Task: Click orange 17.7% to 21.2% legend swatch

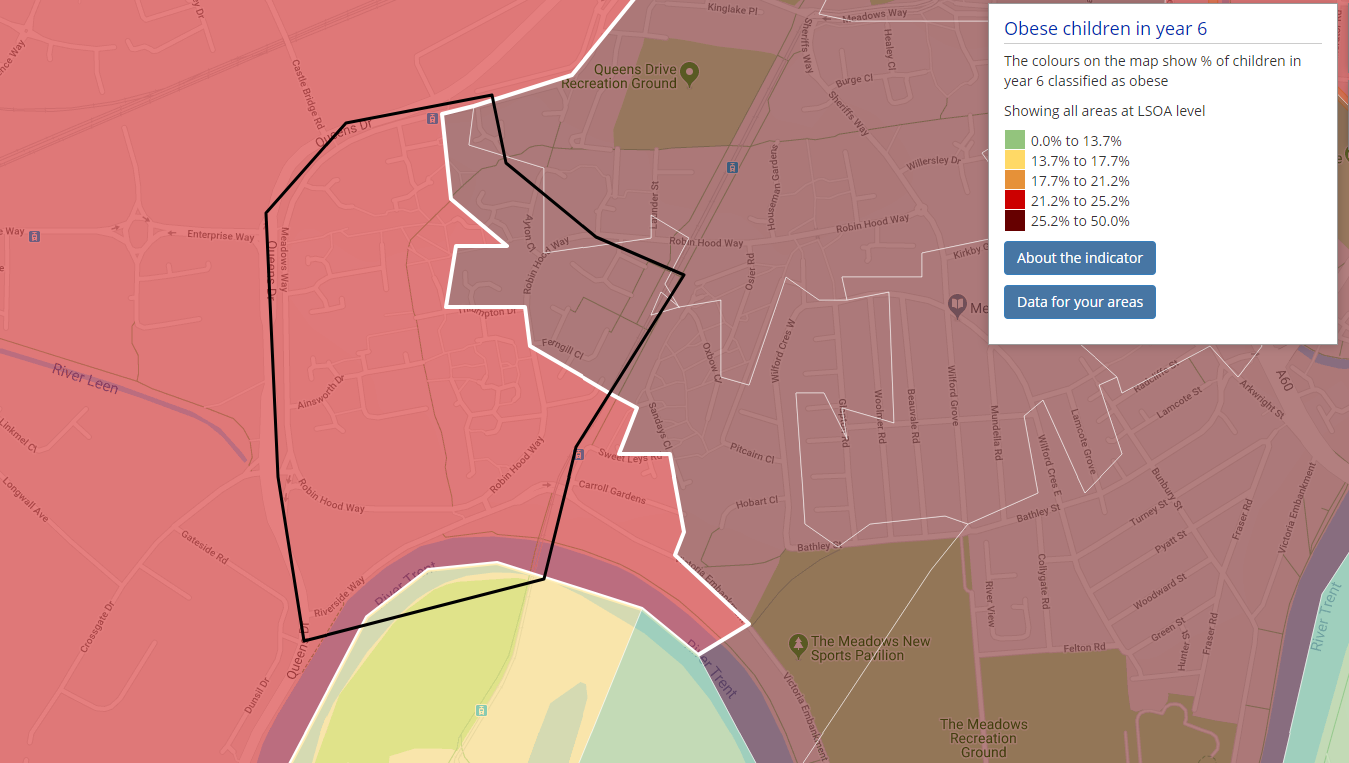Action: (x=1014, y=181)
